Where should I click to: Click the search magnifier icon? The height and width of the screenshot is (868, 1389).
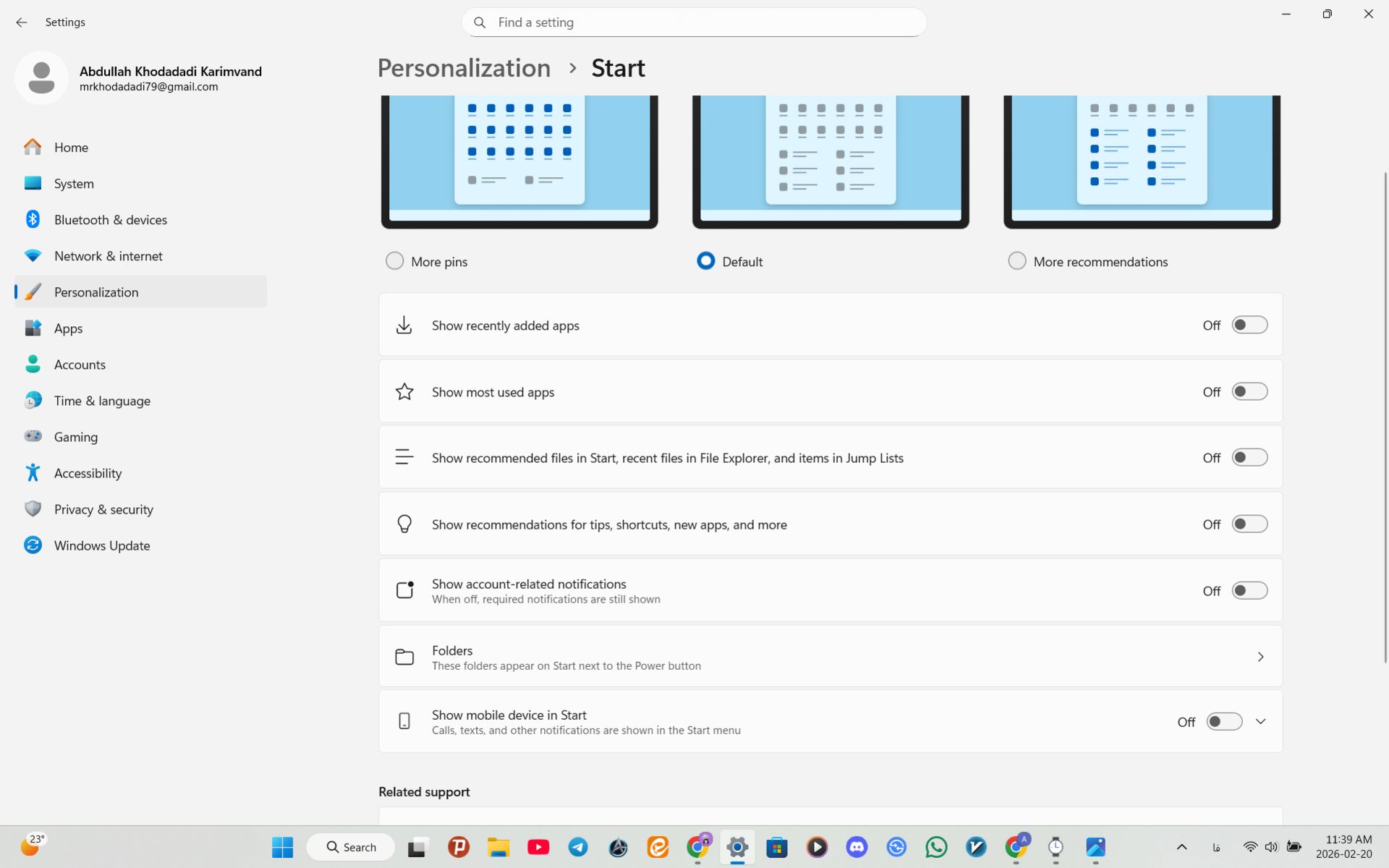coord(480,22)
